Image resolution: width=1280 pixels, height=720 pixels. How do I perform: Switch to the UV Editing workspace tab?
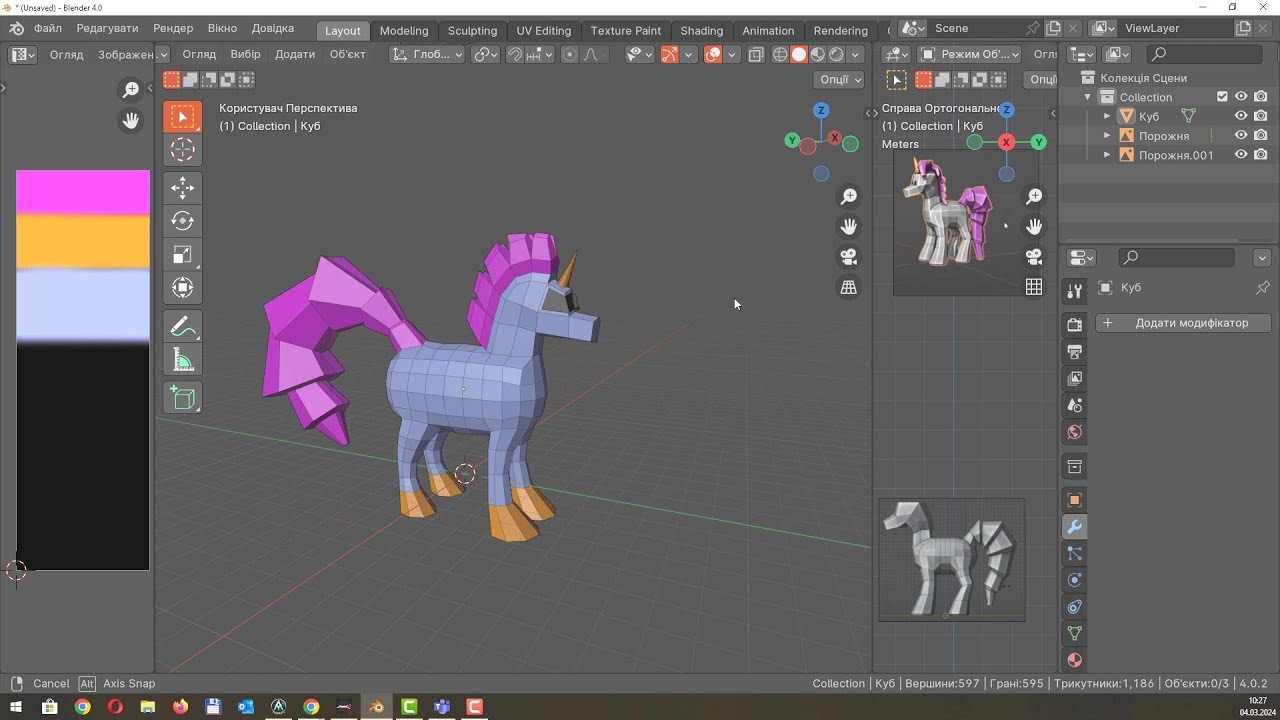[x=544, y=30]
